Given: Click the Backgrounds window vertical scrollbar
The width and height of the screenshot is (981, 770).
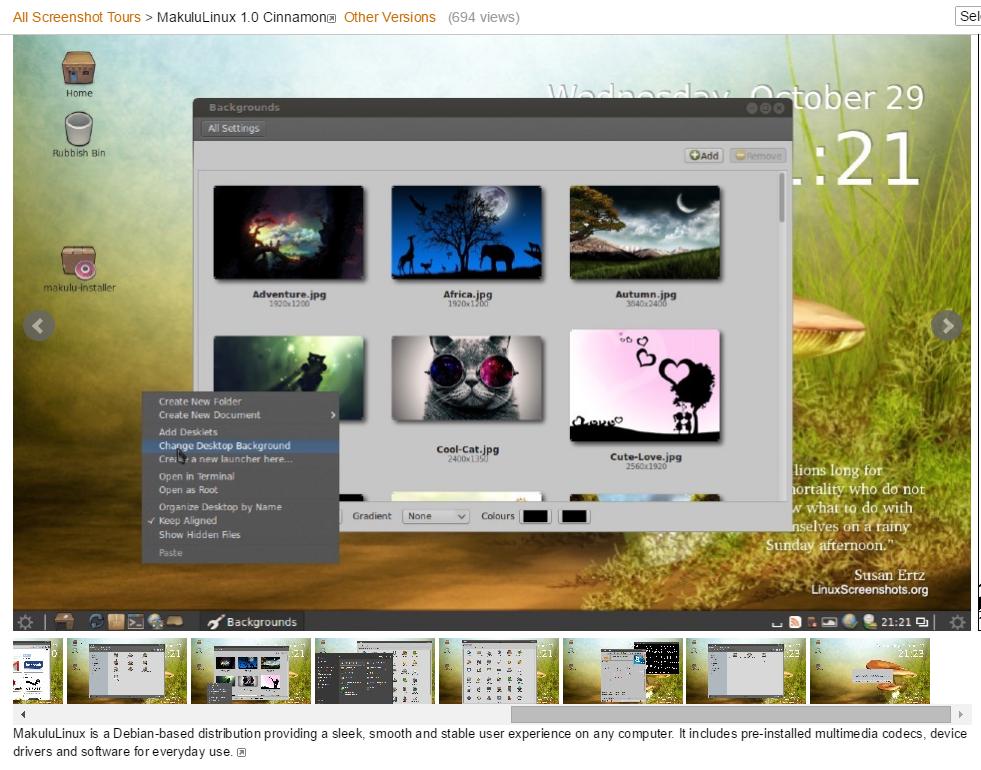Looking at the screenshot, I should pyautogui.click(x=781, y=198).
